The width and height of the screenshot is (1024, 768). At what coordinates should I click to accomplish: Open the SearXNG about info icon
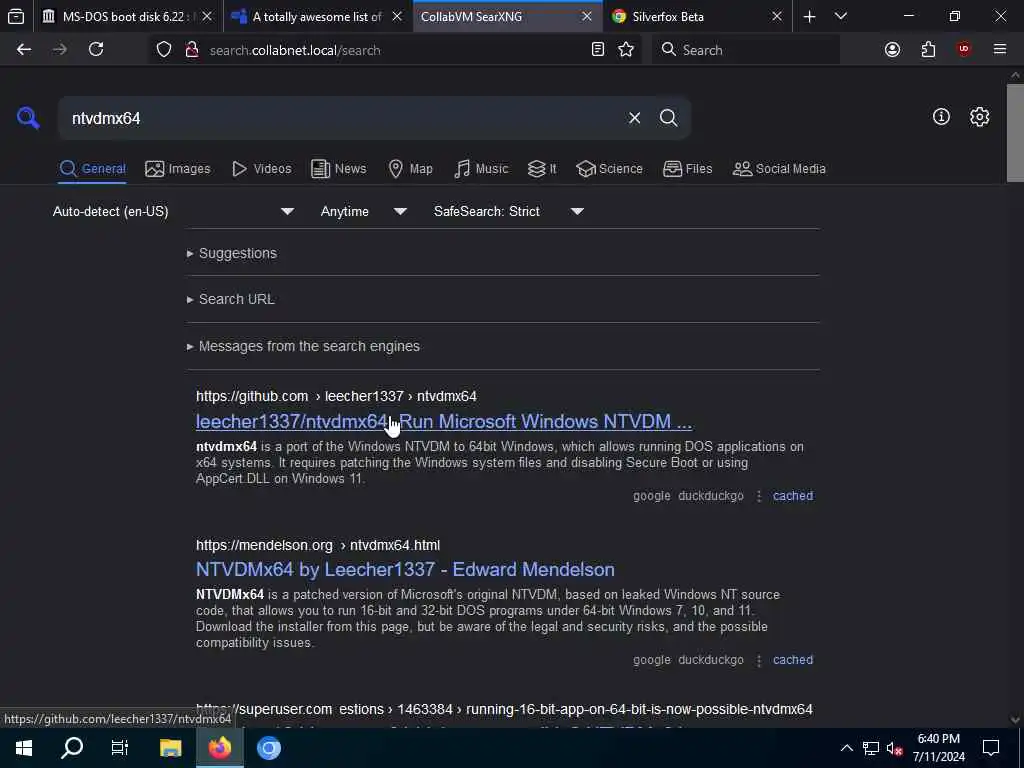pyautogui.click(x=941, y=117)
